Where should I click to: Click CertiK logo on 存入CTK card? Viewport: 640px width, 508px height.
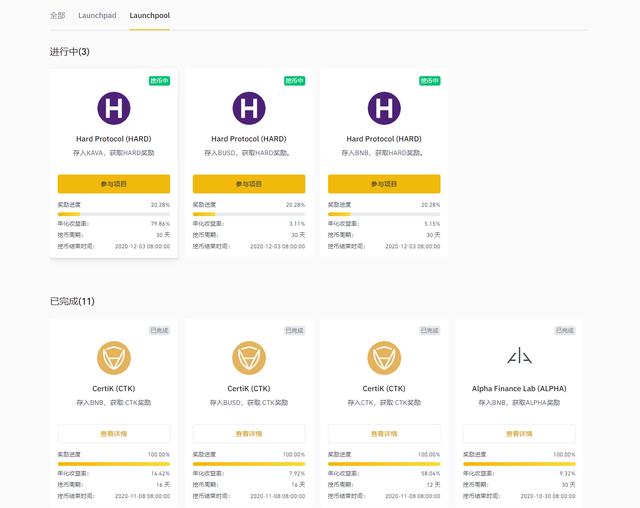coord(384,358)
